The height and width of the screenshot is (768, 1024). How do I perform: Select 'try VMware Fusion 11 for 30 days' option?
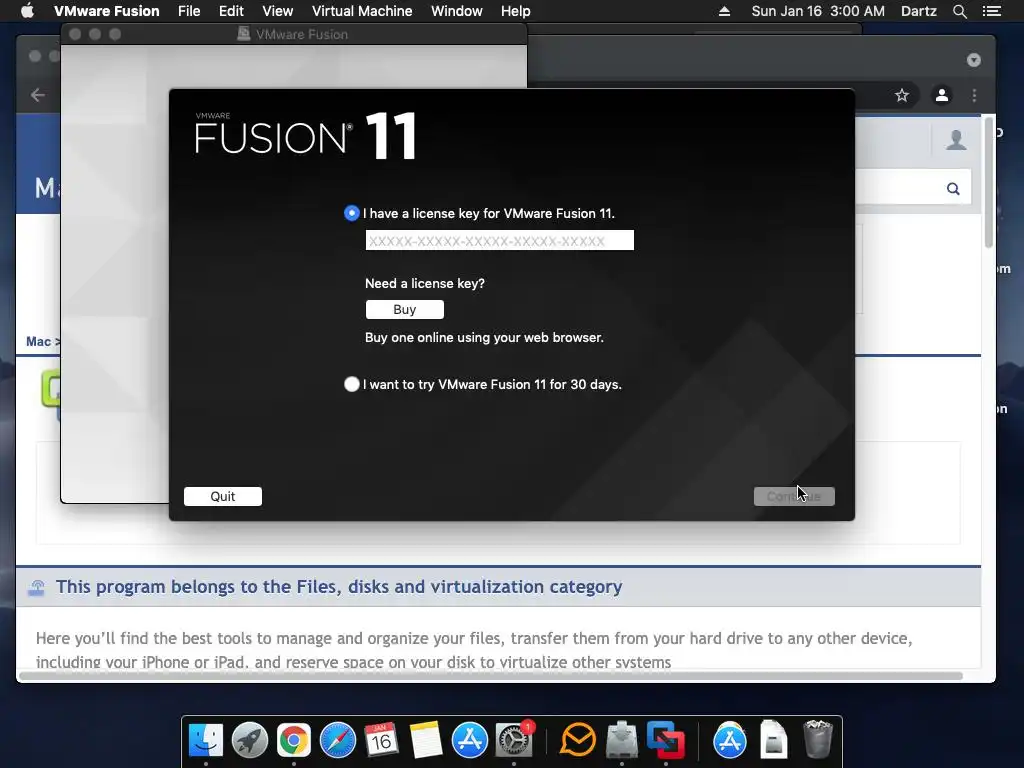(351, 384)
